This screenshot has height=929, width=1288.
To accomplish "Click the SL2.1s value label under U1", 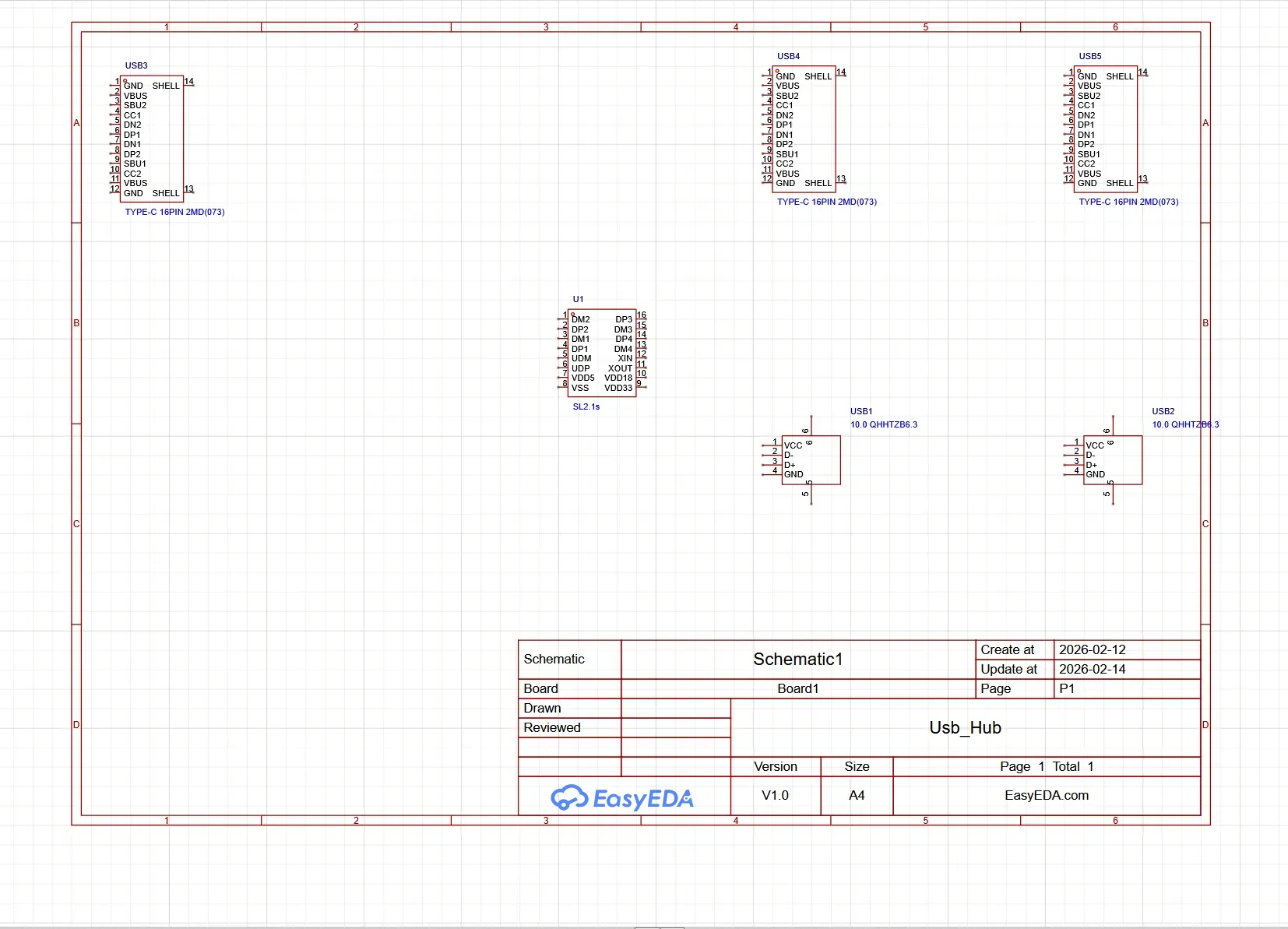I will tap(586, 406).
